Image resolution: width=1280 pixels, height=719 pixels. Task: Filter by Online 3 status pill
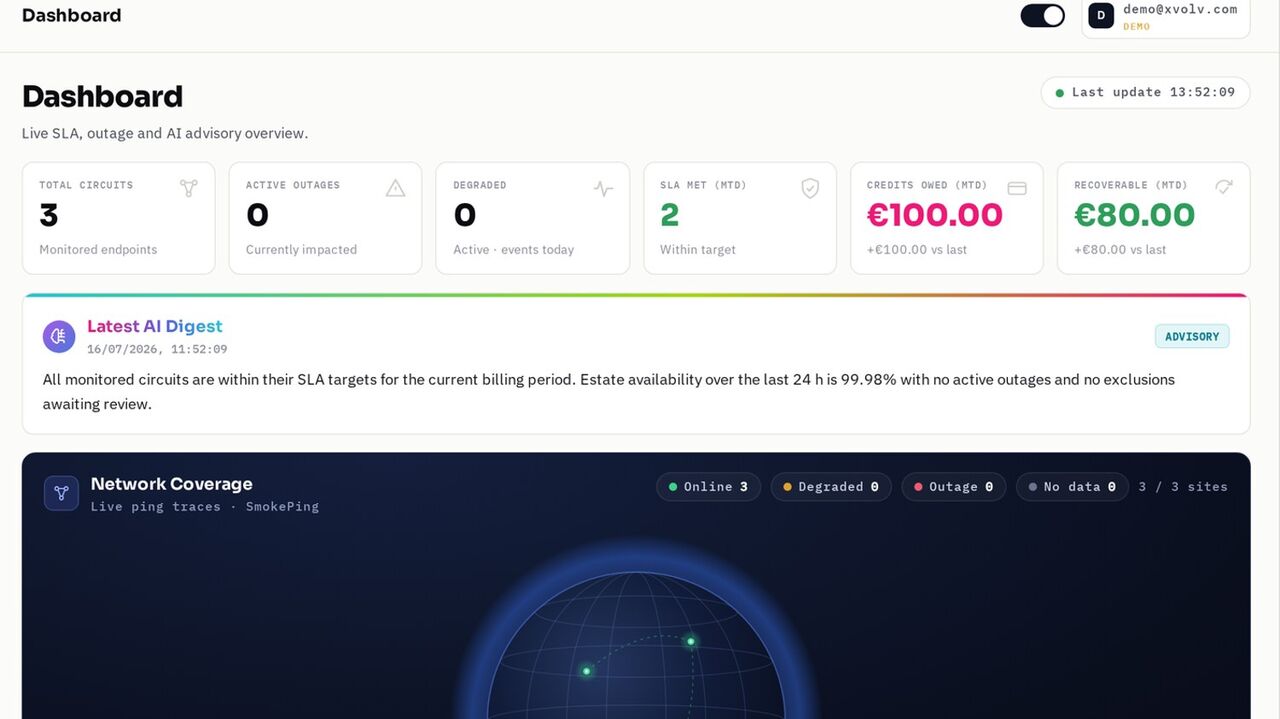coord(708,487)
